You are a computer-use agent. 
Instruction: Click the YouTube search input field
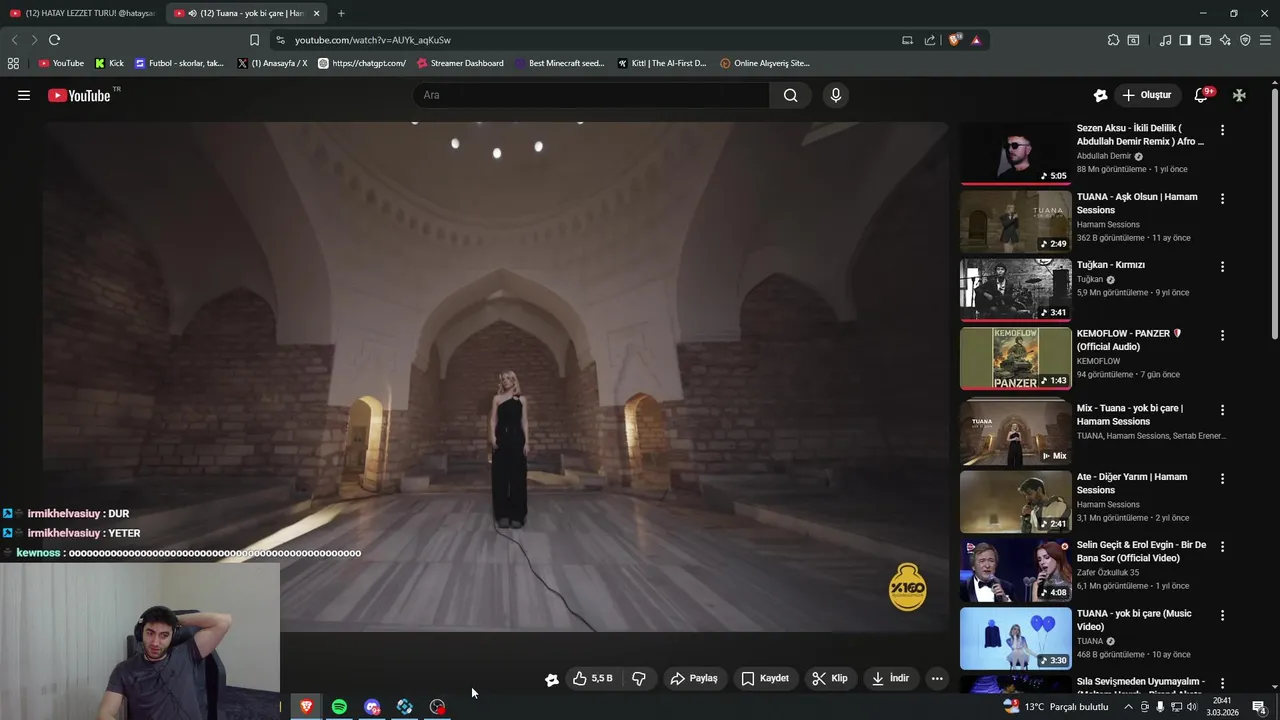[591, 95]
